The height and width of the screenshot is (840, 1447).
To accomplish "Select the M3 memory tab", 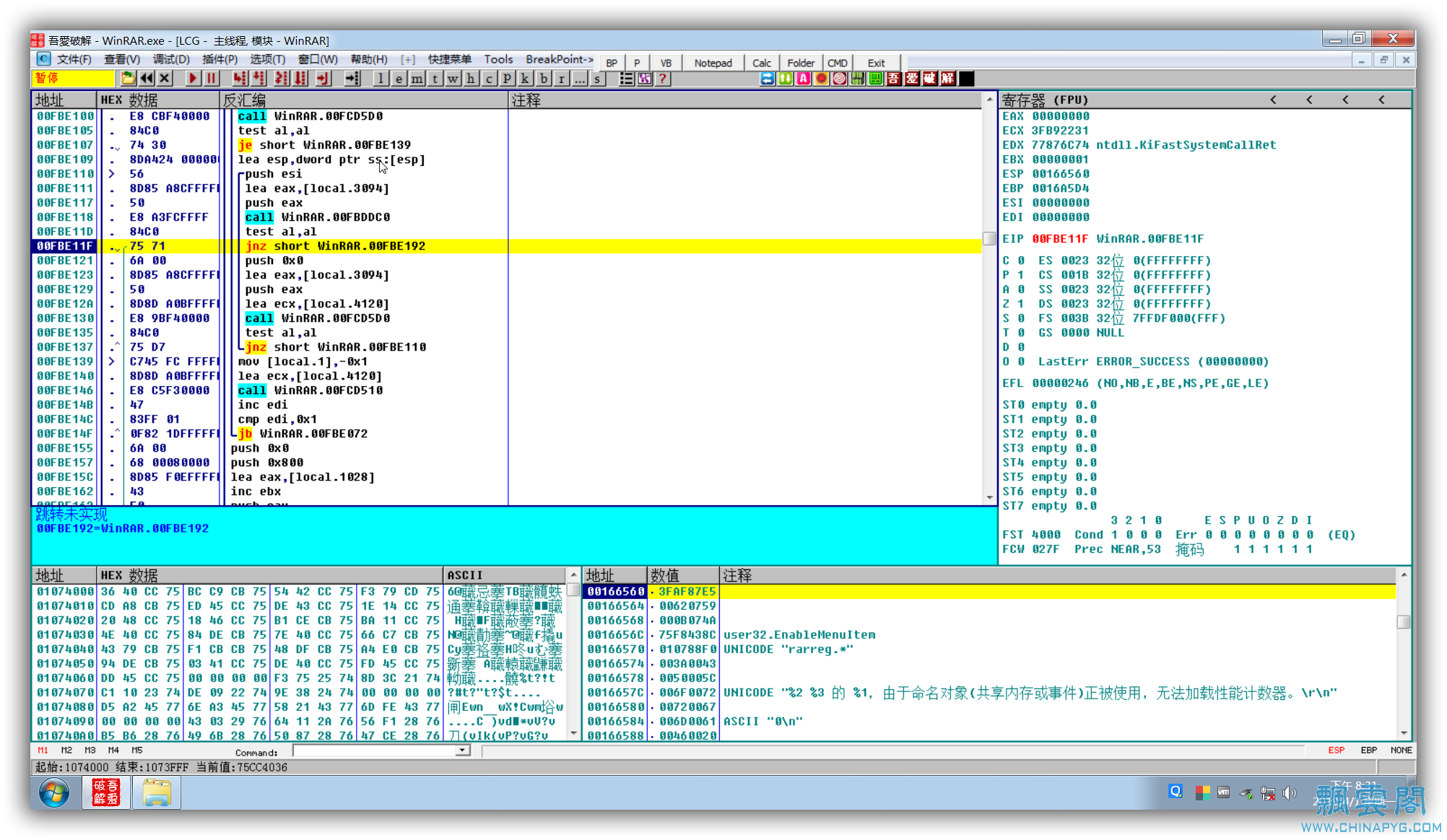I will 90,751.
